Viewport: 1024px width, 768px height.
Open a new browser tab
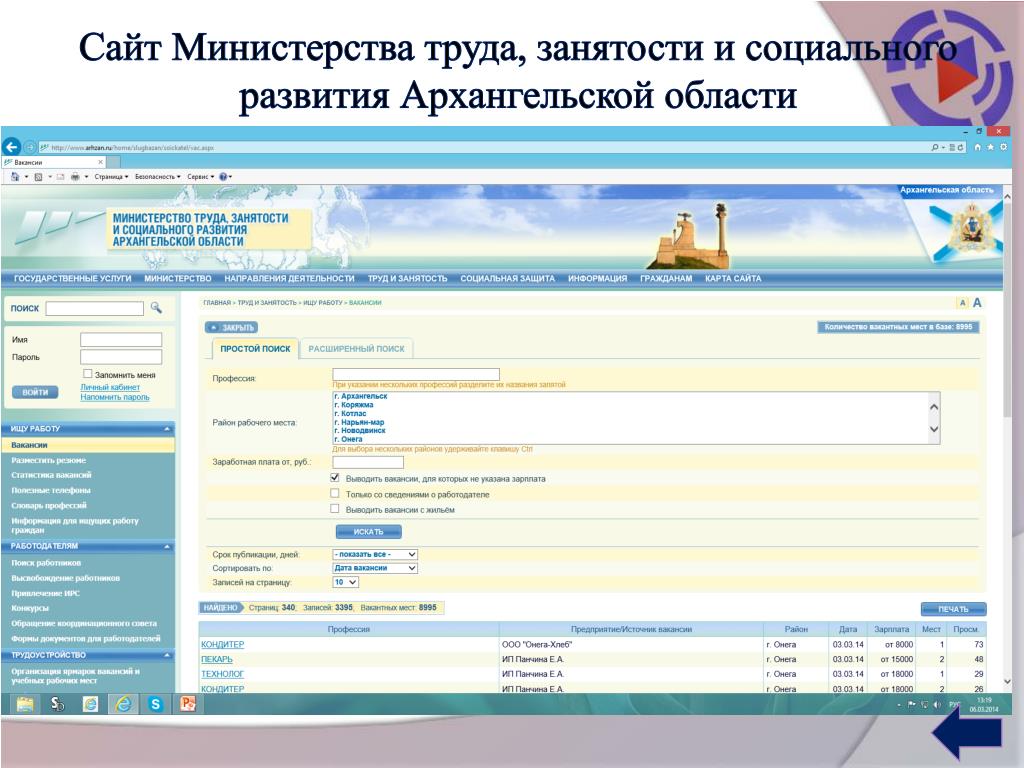click(114, 162)
